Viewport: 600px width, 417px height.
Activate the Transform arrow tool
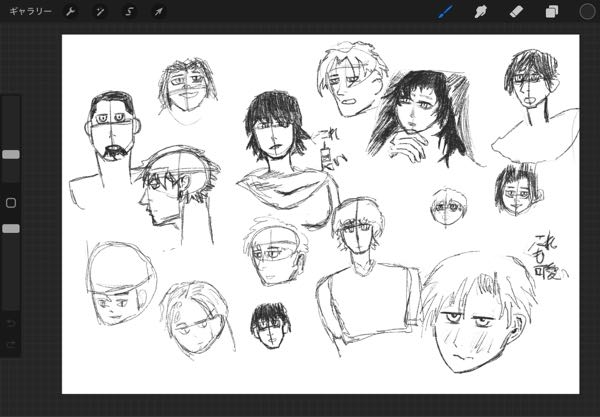(158, 12)
